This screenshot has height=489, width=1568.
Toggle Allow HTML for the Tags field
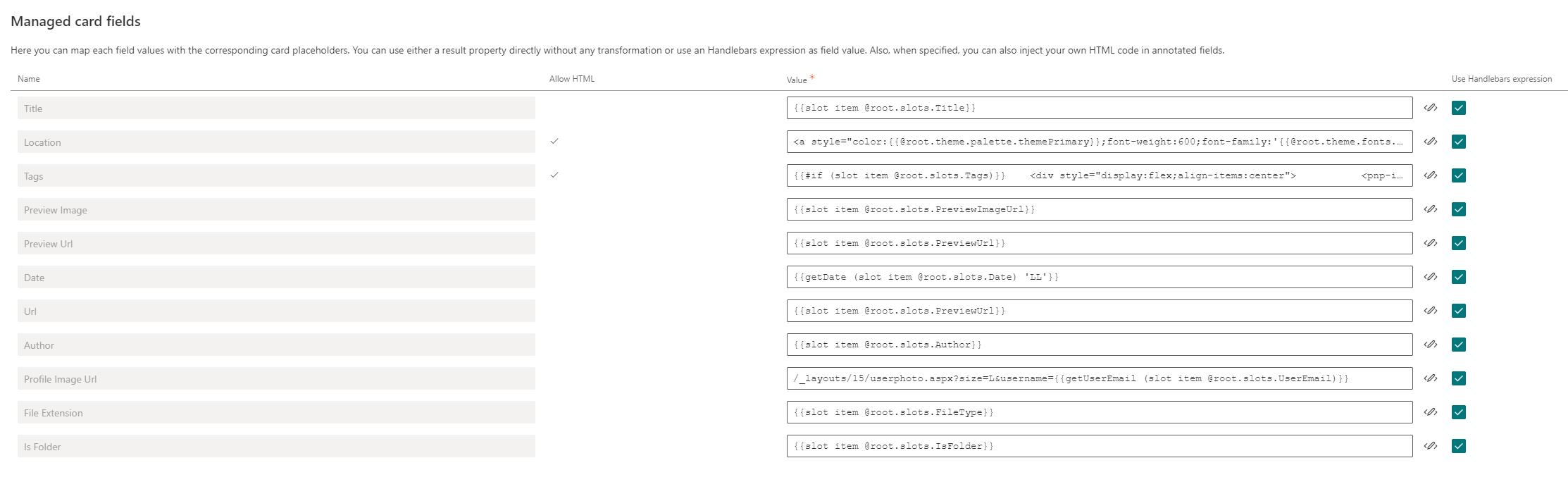click(554, 175)
